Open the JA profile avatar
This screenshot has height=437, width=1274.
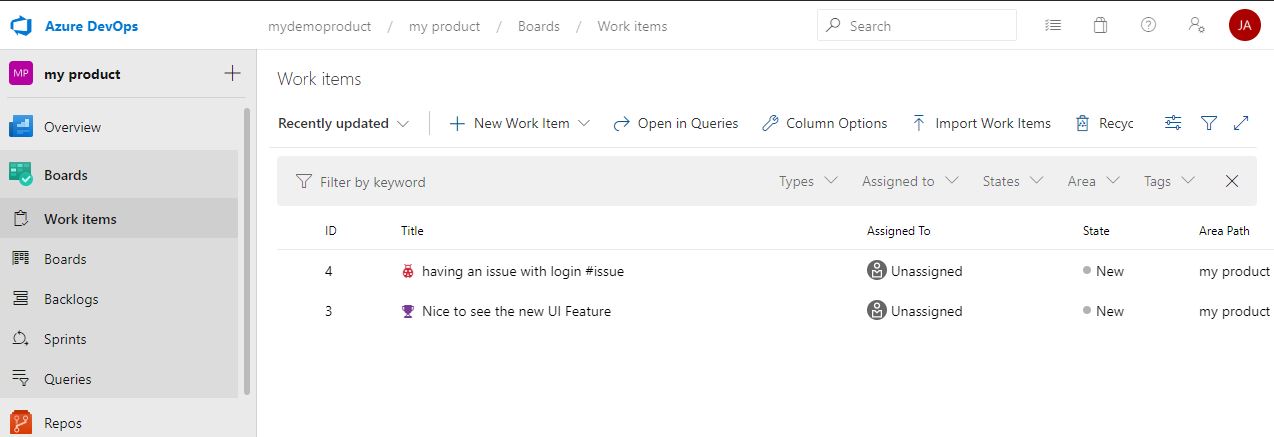(x=1244, y=26)
